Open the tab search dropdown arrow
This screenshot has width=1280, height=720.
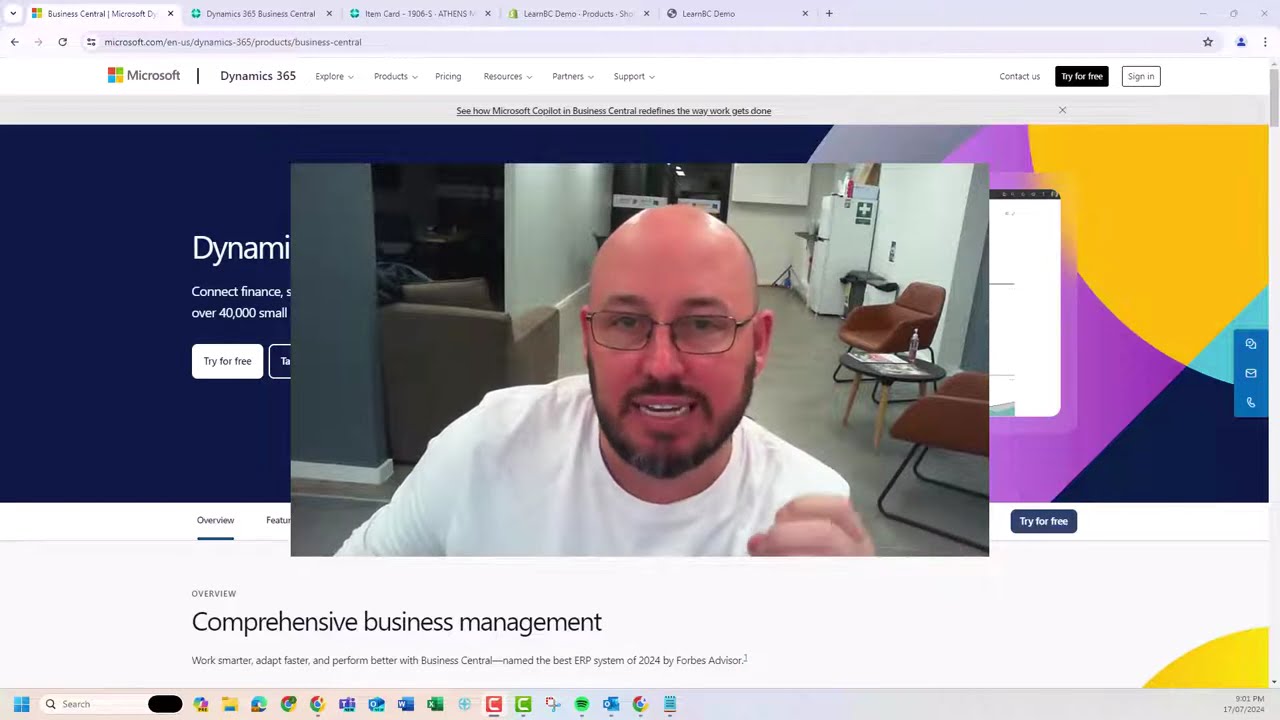(13, 14)
